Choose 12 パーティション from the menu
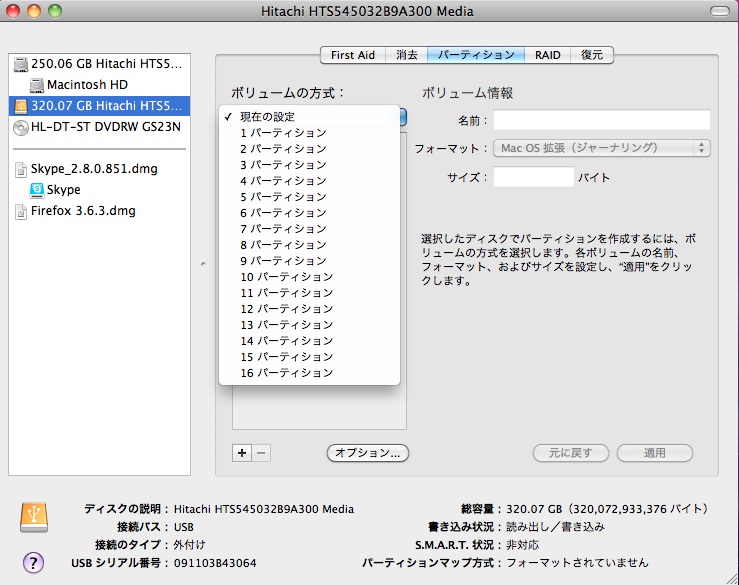This screenshot has width=739, height=585. (x=310, y=309)
